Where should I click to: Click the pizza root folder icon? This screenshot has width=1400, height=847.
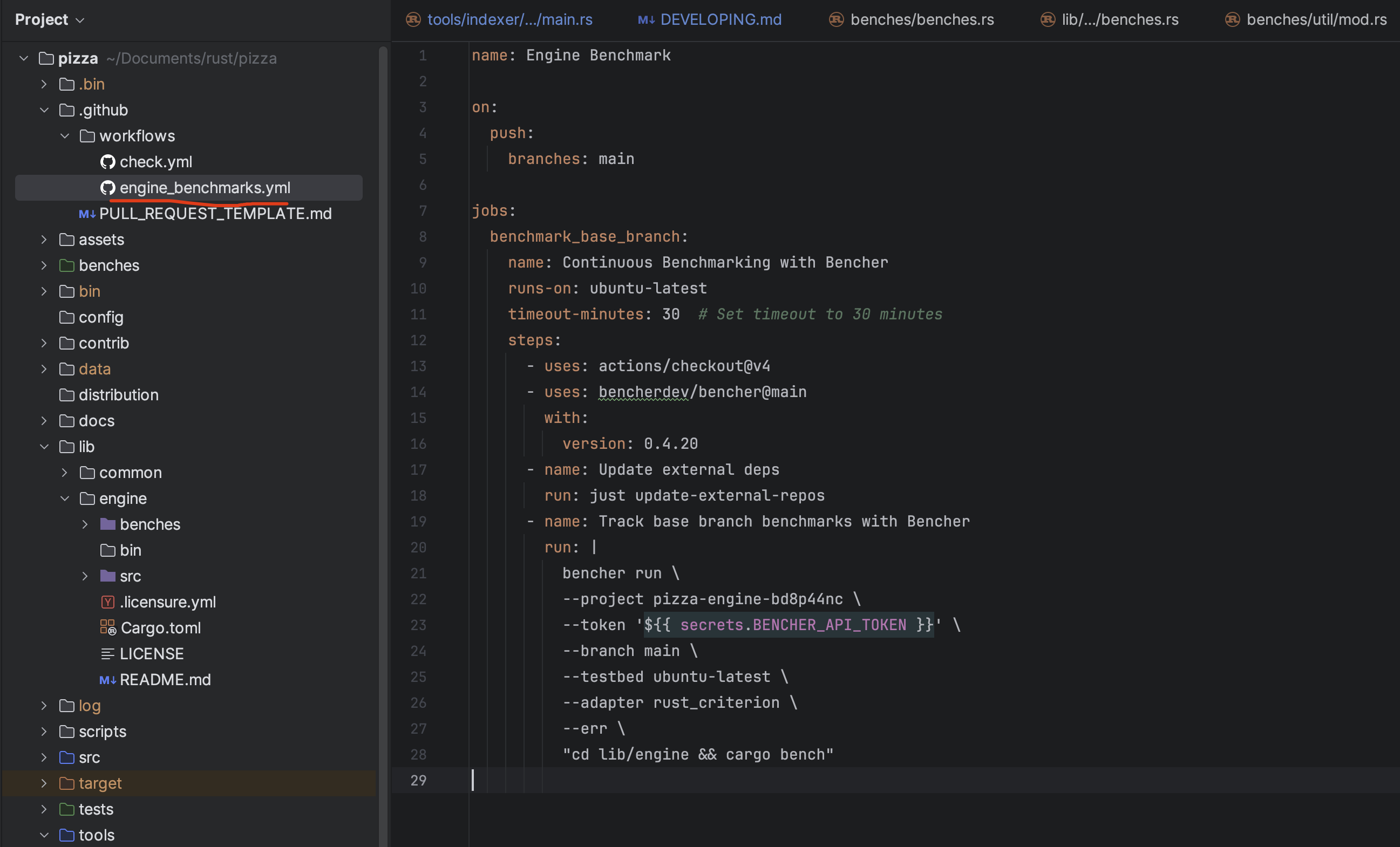tap(46, 58)
